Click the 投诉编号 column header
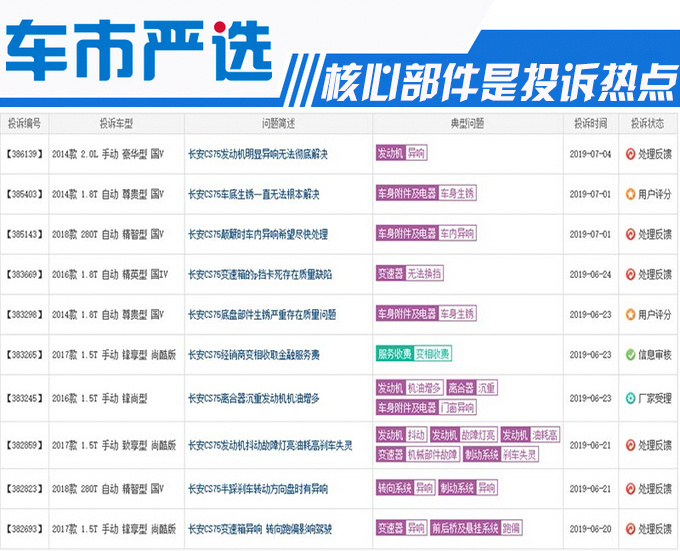This screenshot has height=551, width=680. click(x=25, y=124)
